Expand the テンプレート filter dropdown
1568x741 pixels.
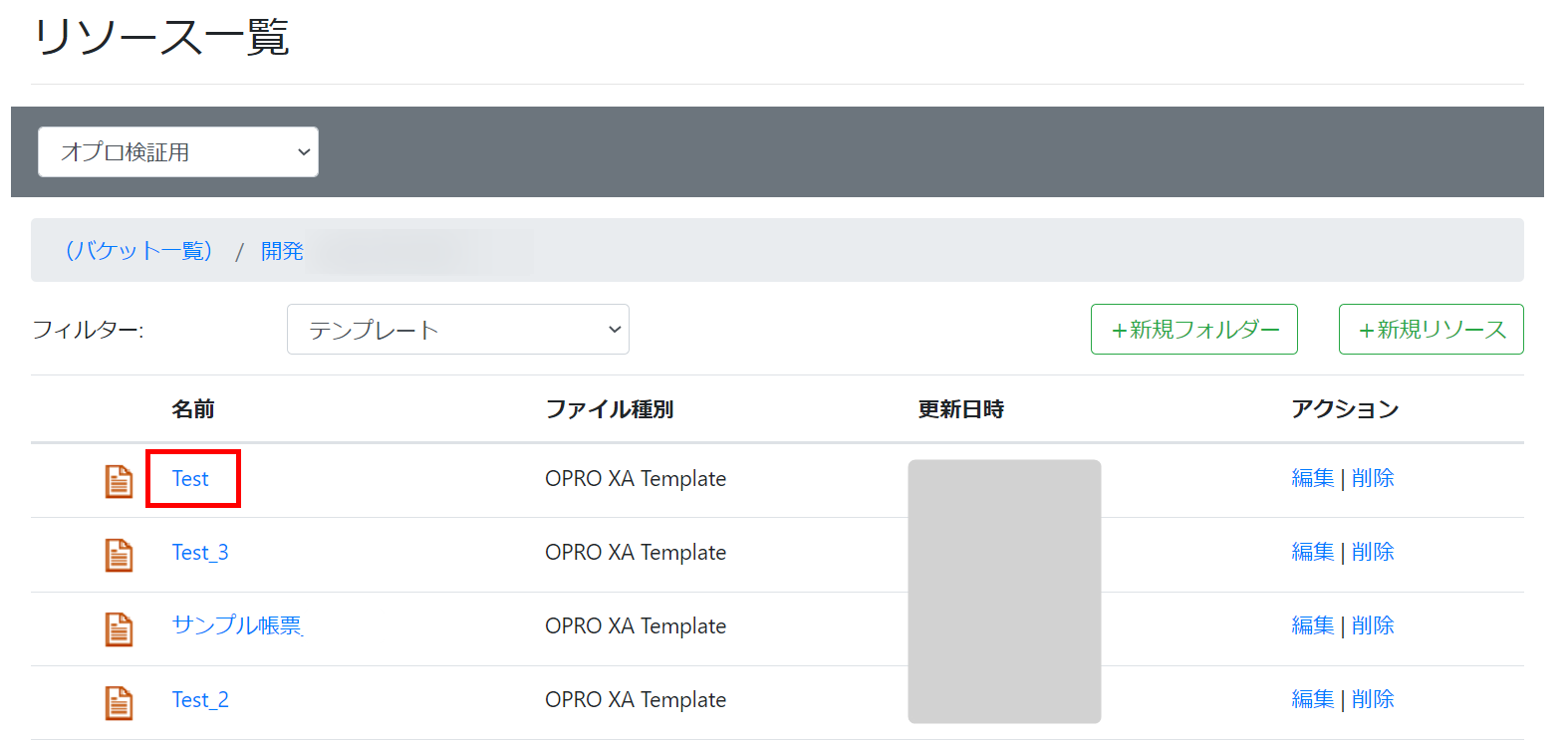(457, 330)
